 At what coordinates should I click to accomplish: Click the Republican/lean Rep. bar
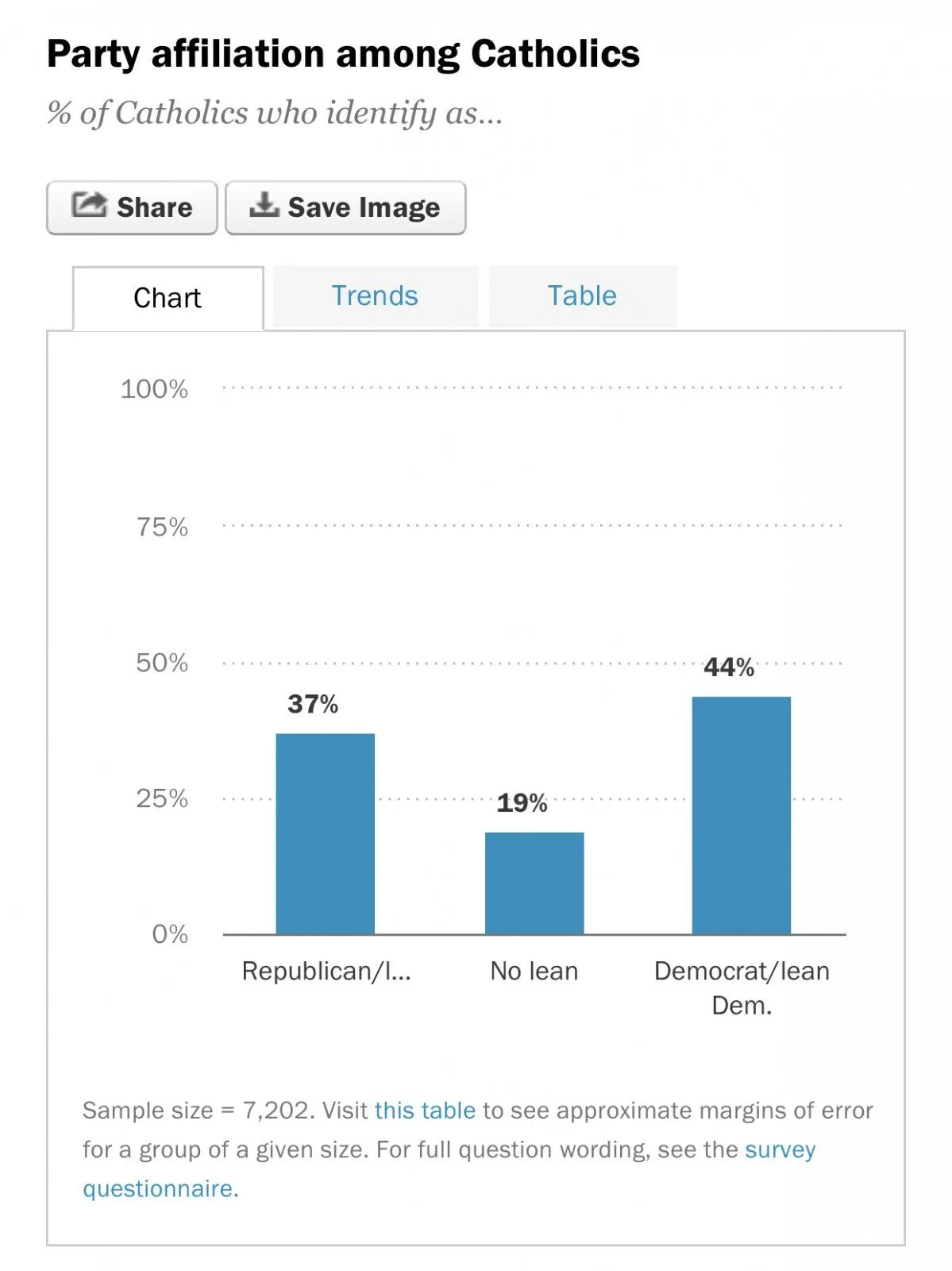tap(325, 833)
